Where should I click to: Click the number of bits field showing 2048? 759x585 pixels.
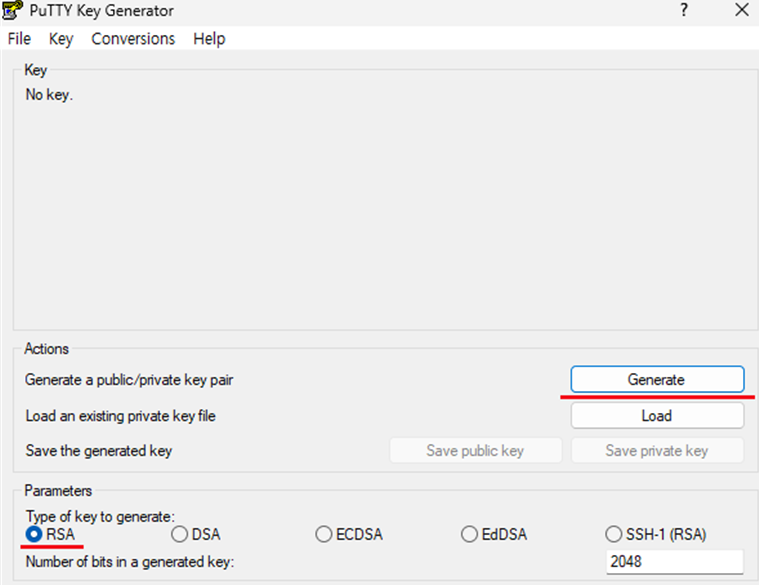674,562
